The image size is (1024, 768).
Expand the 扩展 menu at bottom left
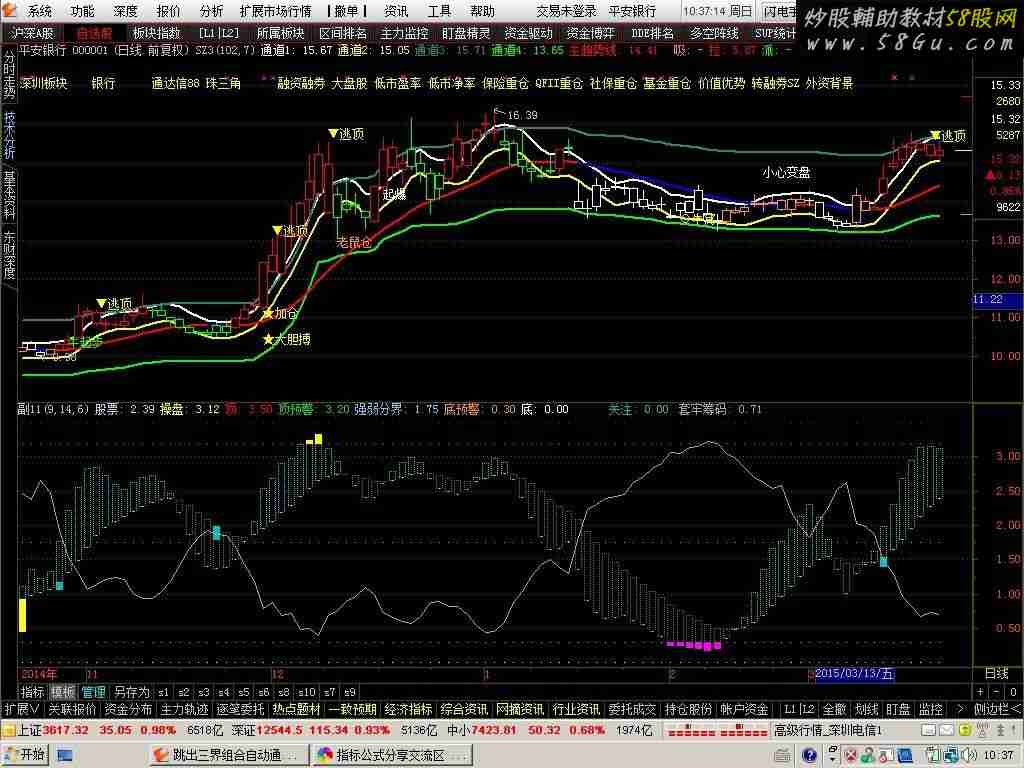point(20,709)
